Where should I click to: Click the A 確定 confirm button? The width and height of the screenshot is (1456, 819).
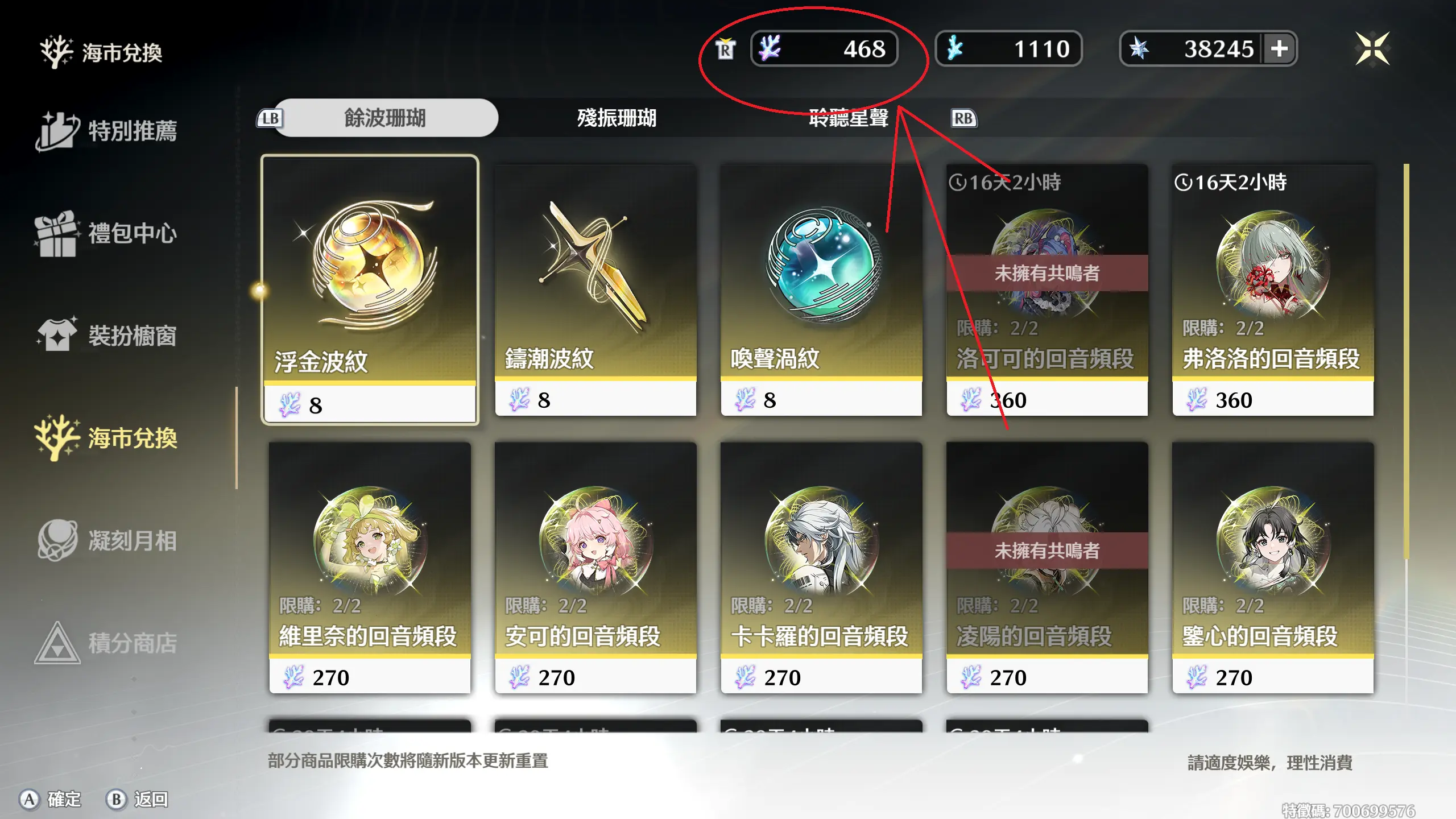click(x=50, y=799)
